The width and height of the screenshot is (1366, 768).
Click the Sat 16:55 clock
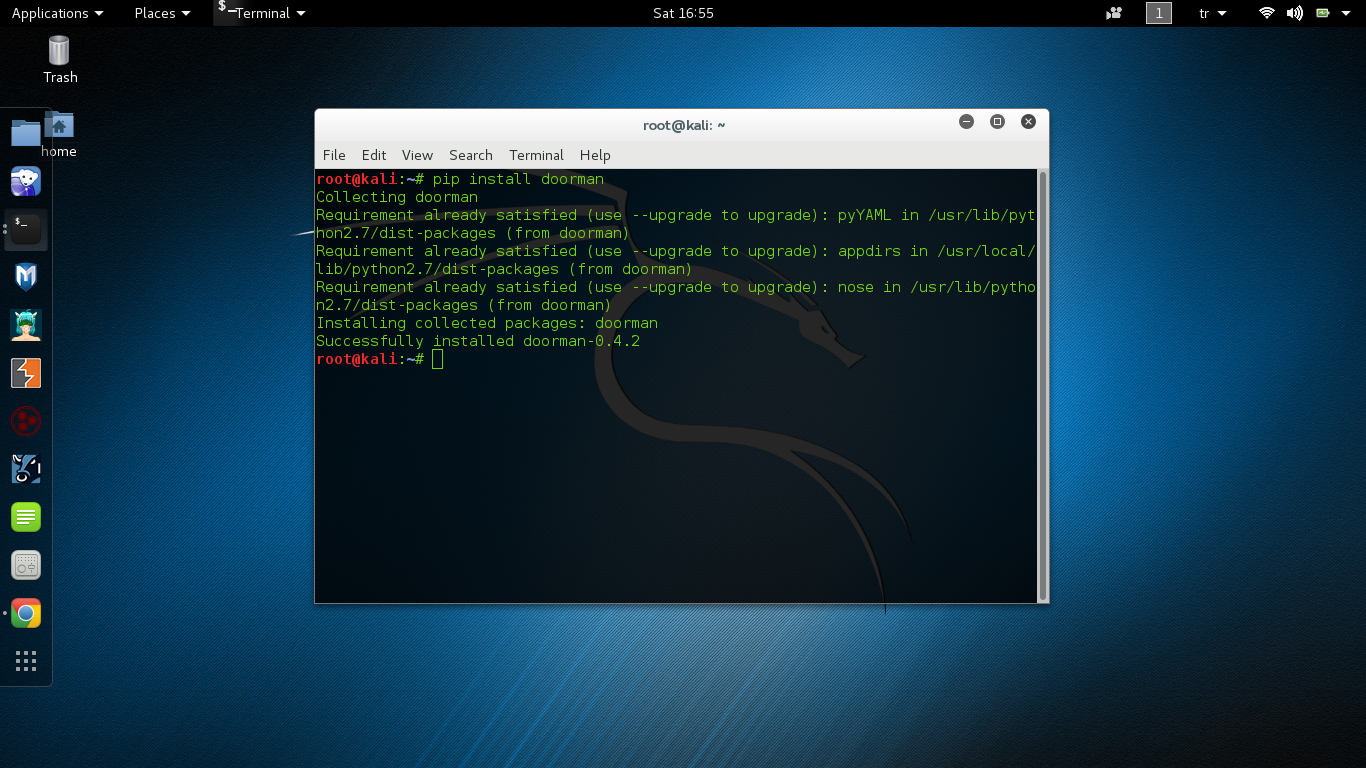tap(683, 13)
